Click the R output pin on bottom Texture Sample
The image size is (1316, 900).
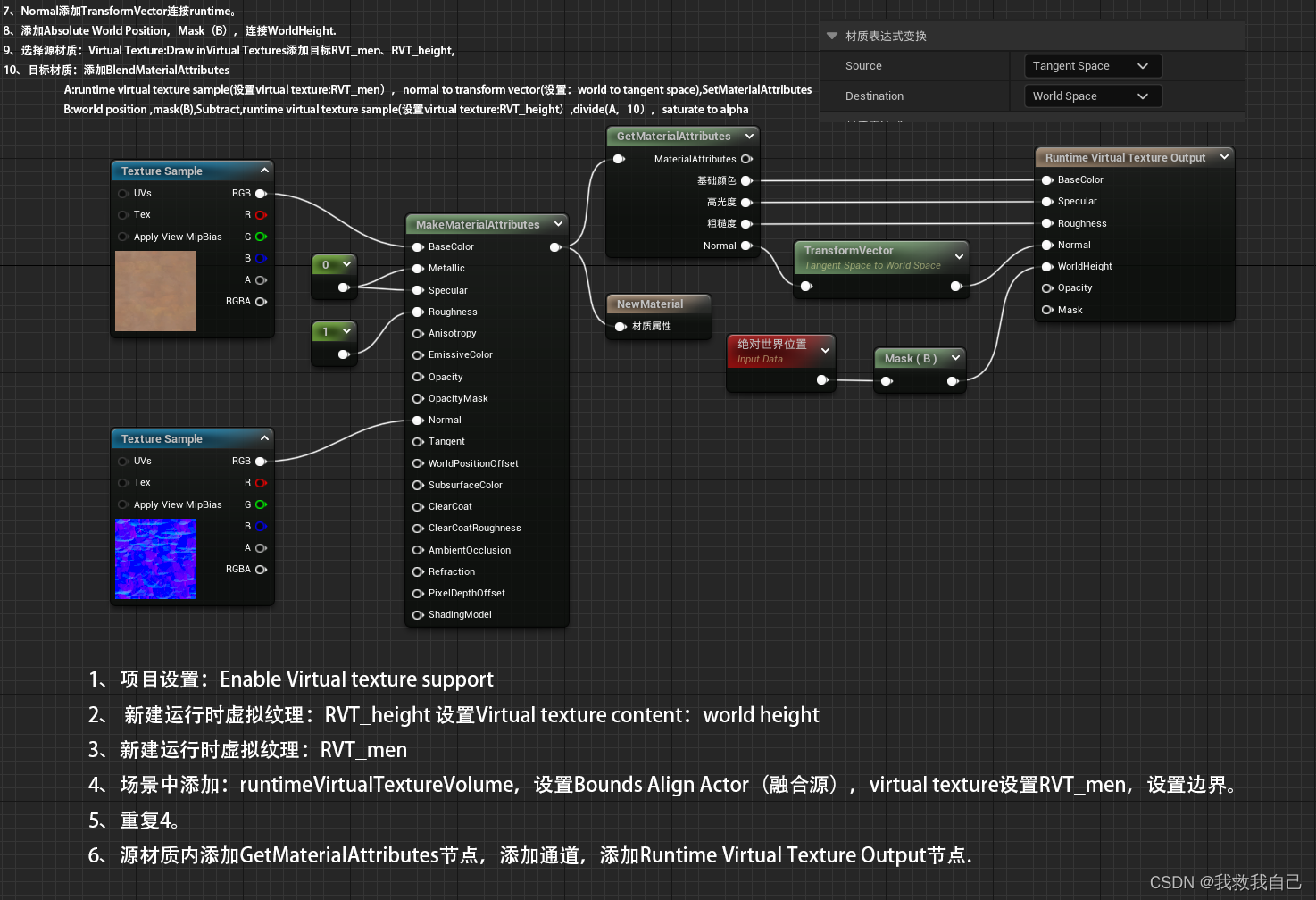pos(261,482)
